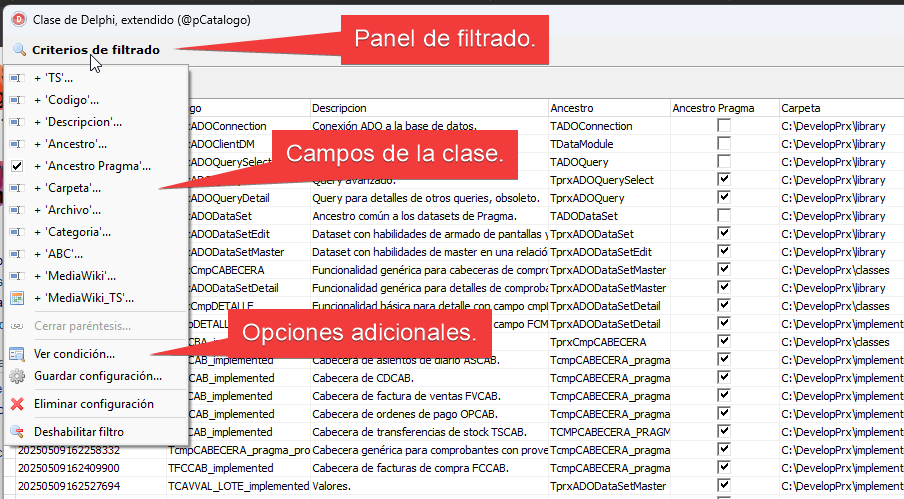
Task: Uncheck Ancestro Pragma for TprxADOQuerySelect row
Action: point(724,179)
